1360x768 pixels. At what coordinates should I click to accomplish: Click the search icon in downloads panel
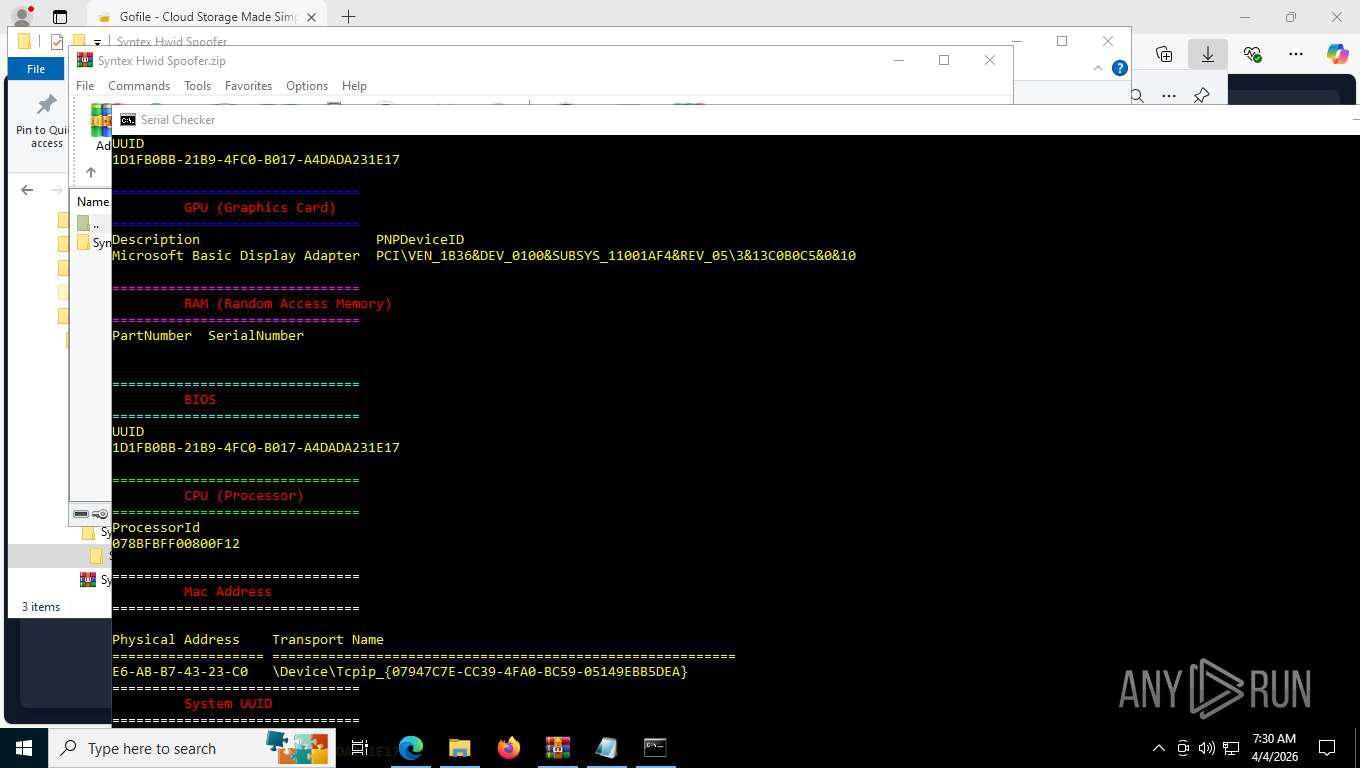tap(1137, 96)
